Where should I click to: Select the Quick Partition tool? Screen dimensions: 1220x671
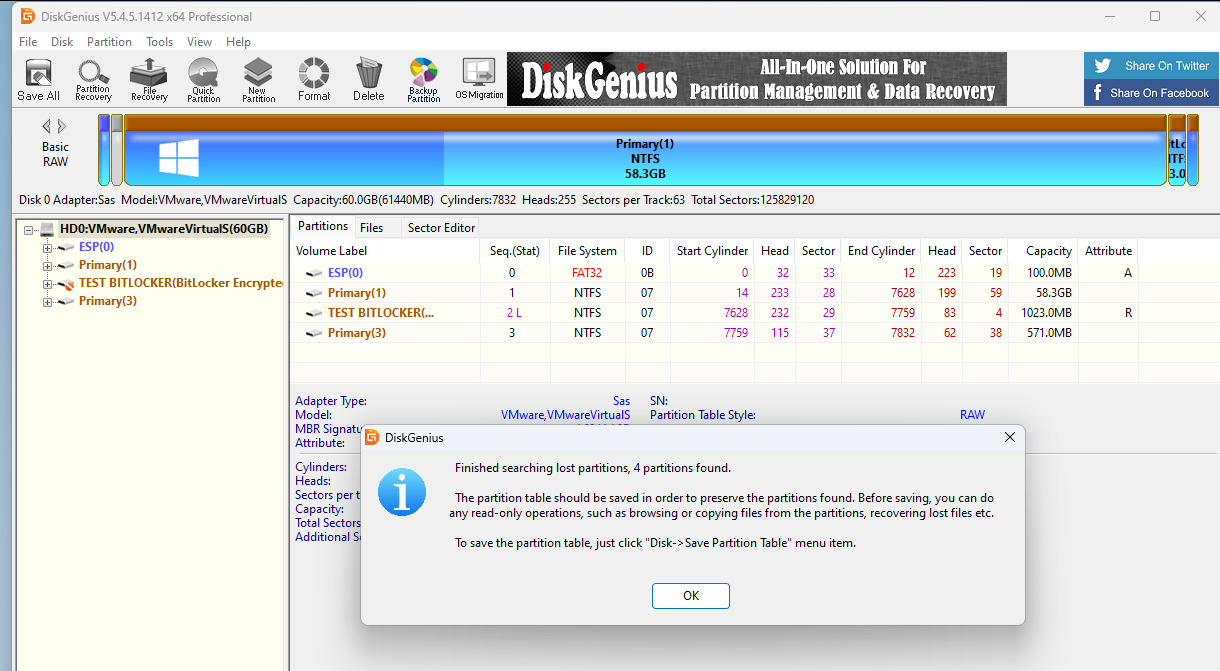coord(203,80)
